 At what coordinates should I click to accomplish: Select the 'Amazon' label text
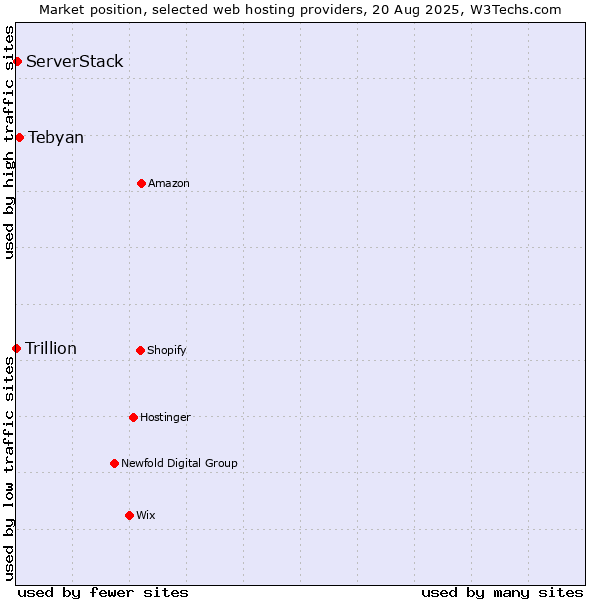(x=169, y=183)
